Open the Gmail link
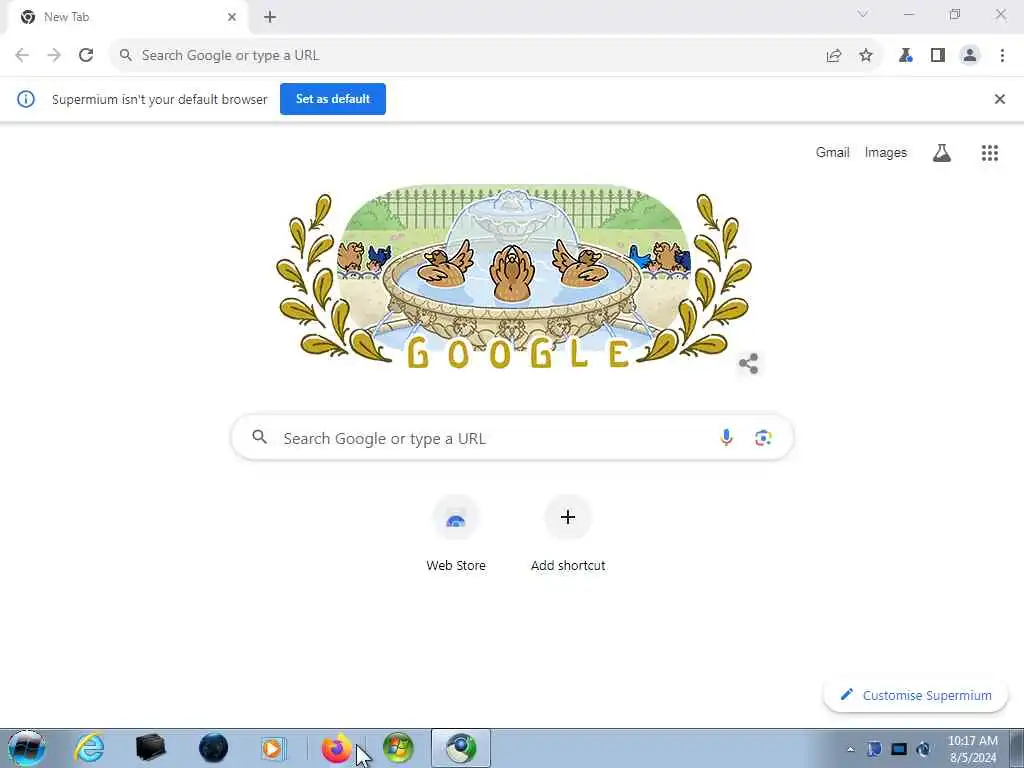Screen dimensions: 1024x768 click(x=833, y=152)
